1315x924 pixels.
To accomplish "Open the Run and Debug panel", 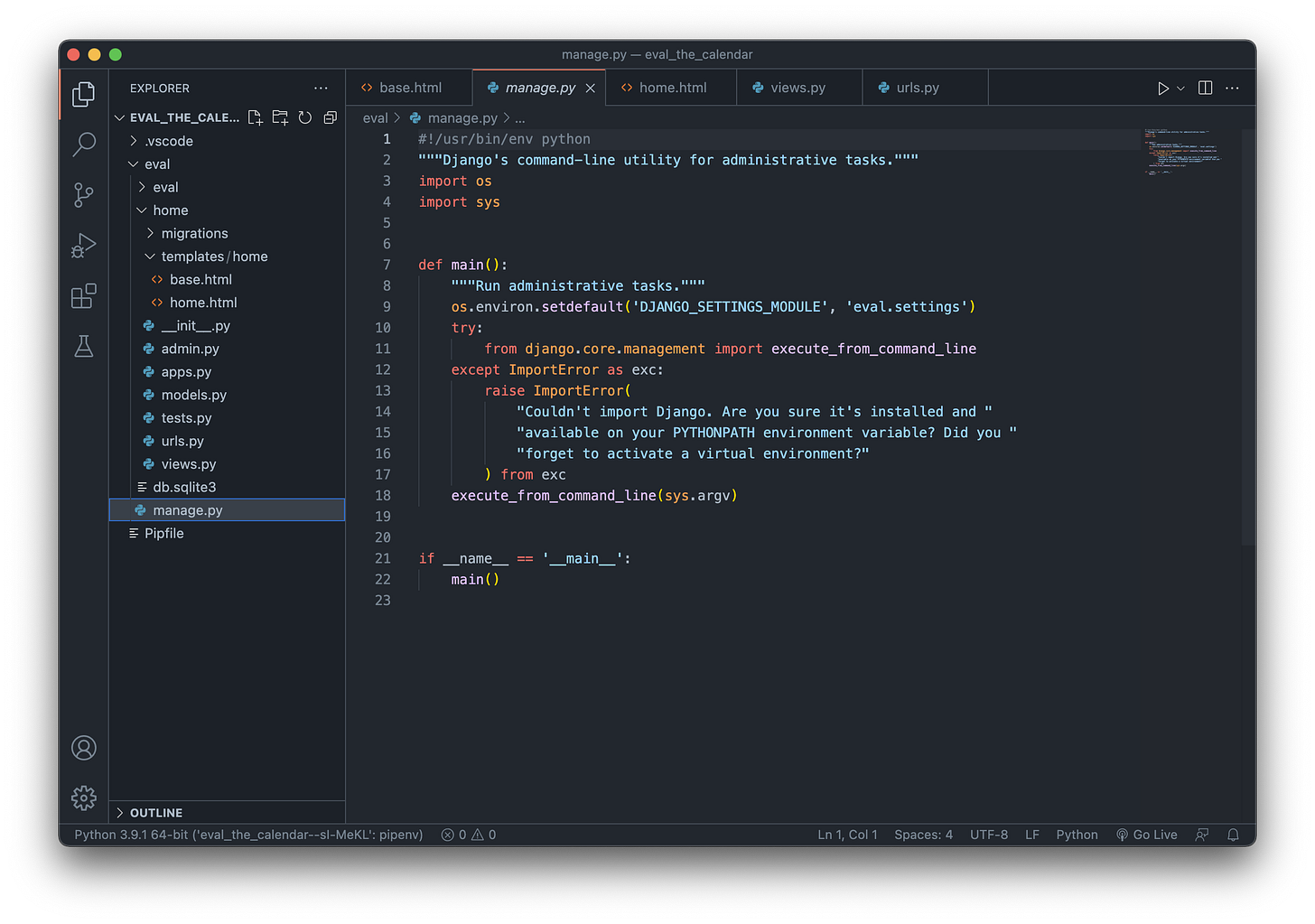I will point(84,245).
